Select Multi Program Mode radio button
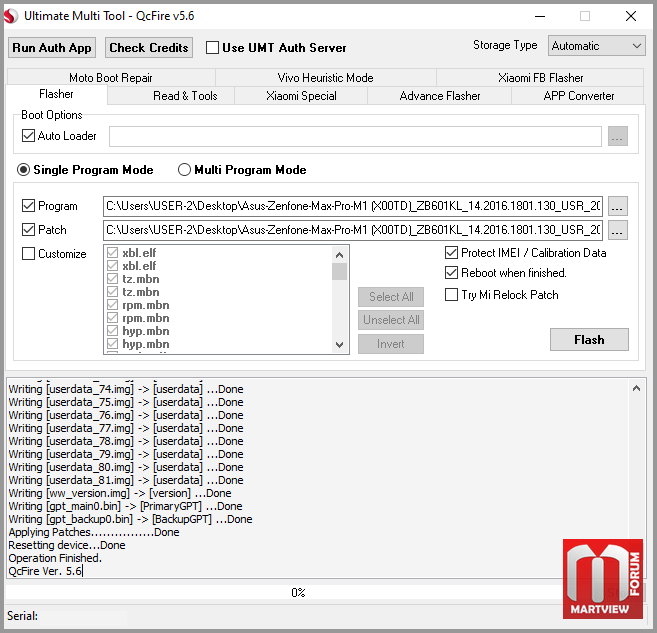657x633 pixels. pyautogui.click(x=184, y=170)
